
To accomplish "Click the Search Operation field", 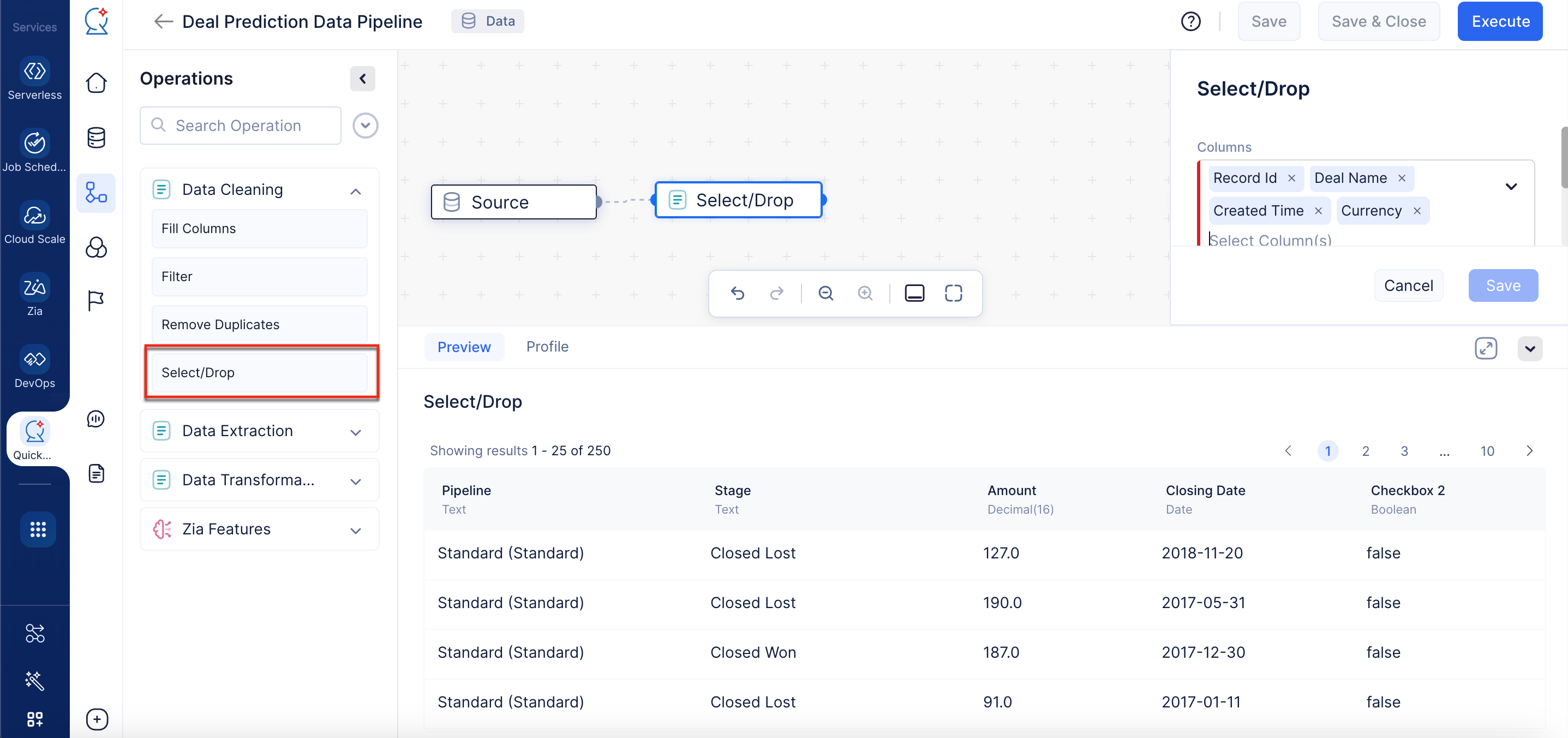I will coord(241,126).
